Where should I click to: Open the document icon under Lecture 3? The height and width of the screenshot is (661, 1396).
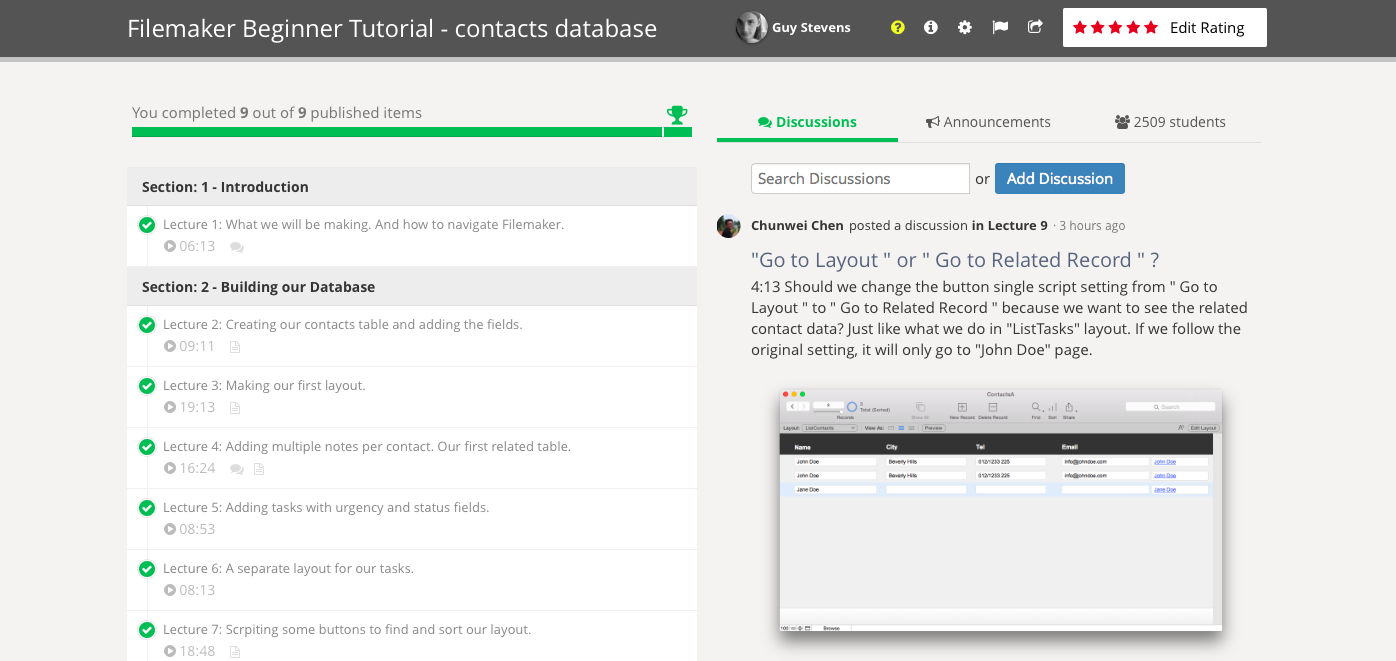tap(236, 408)
